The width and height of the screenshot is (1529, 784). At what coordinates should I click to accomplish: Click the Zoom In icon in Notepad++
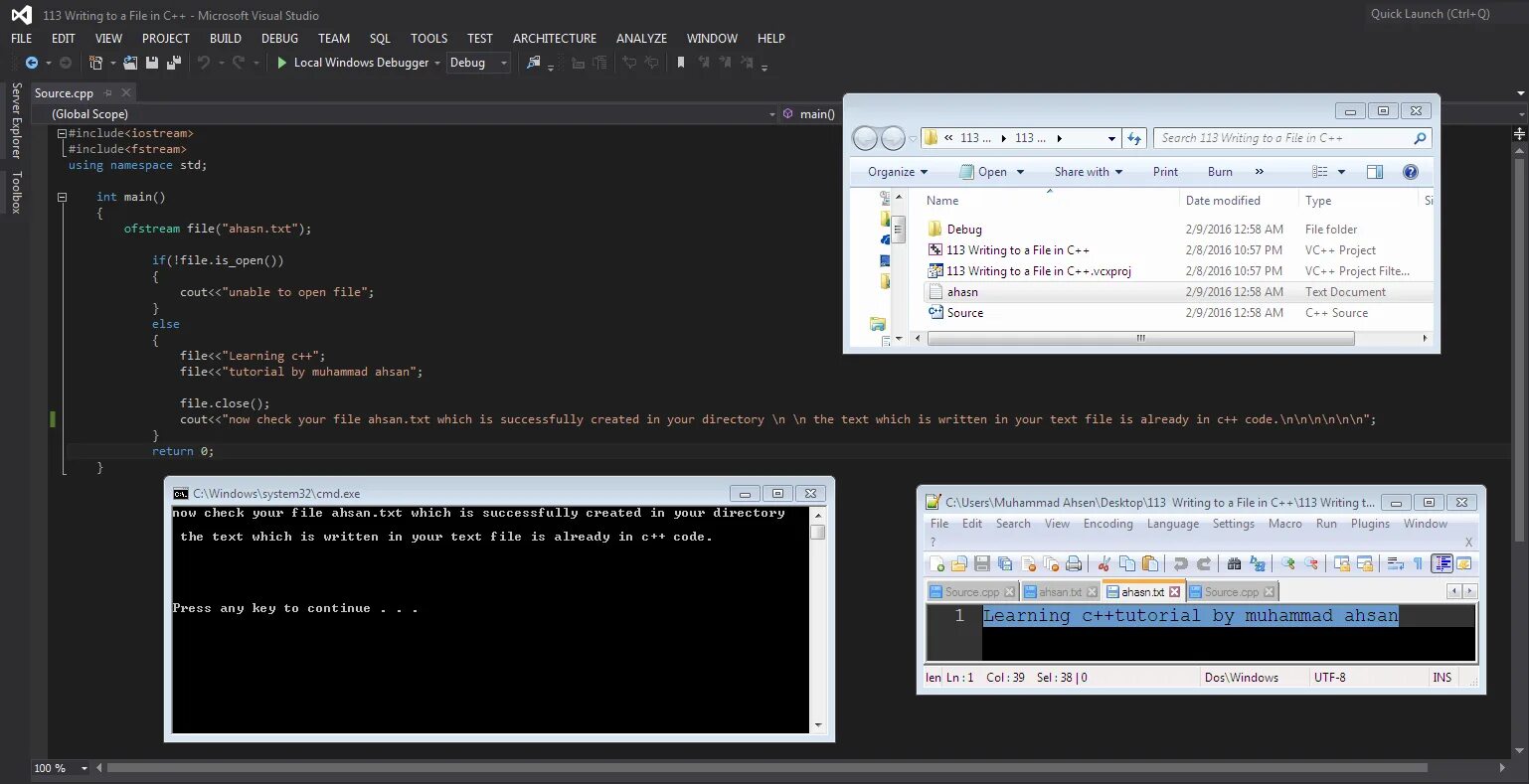click(x=1288, y=564)
